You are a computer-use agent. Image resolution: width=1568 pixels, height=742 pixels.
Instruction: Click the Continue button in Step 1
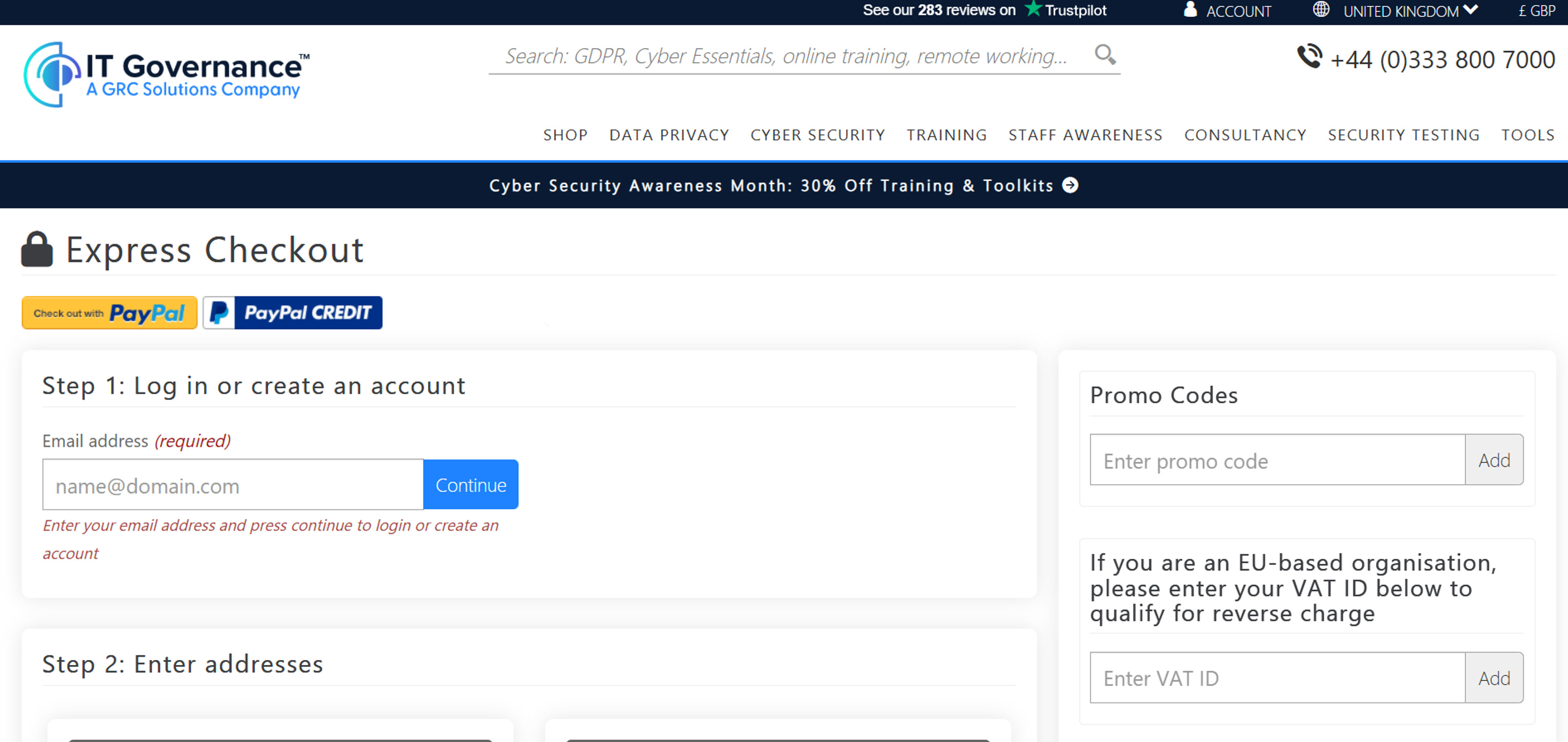click(x=470, y=485)
